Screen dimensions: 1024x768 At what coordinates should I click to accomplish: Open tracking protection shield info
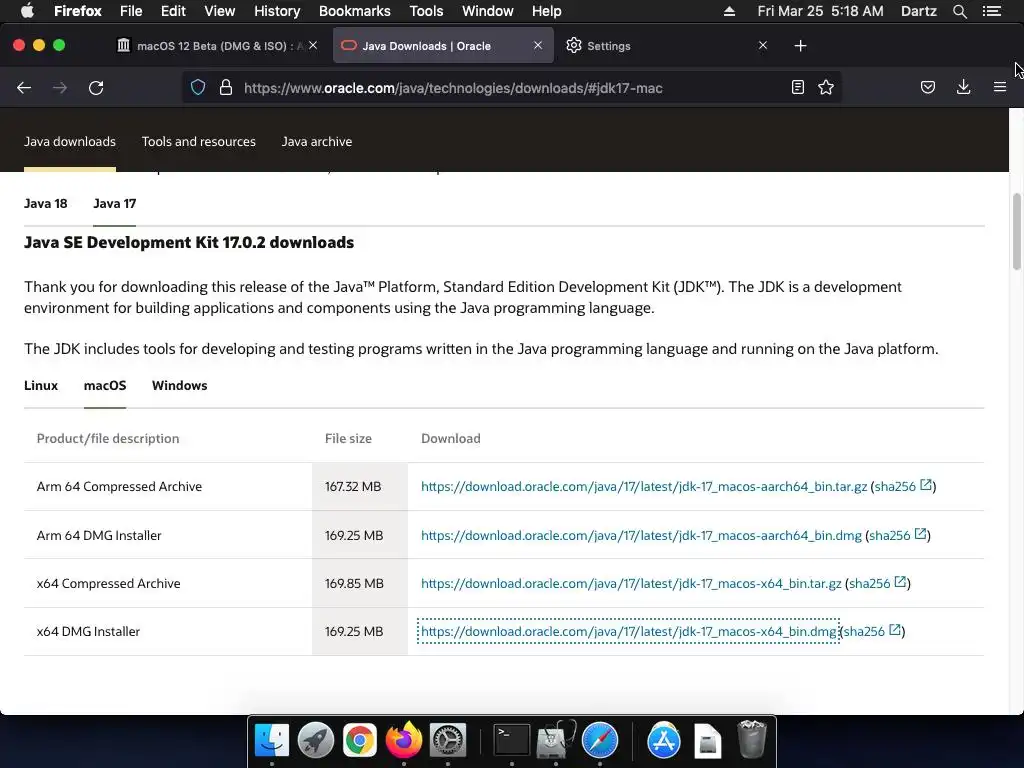[198, 87]
